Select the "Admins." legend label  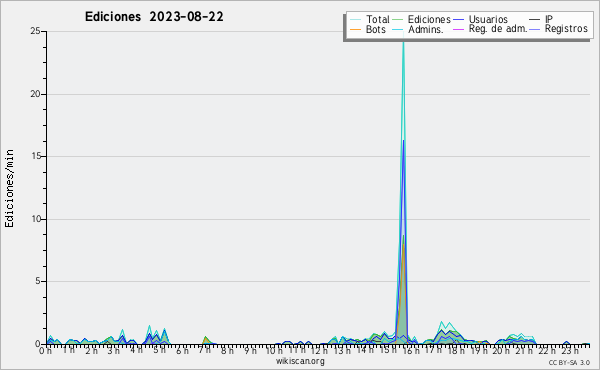coord(426,29)
